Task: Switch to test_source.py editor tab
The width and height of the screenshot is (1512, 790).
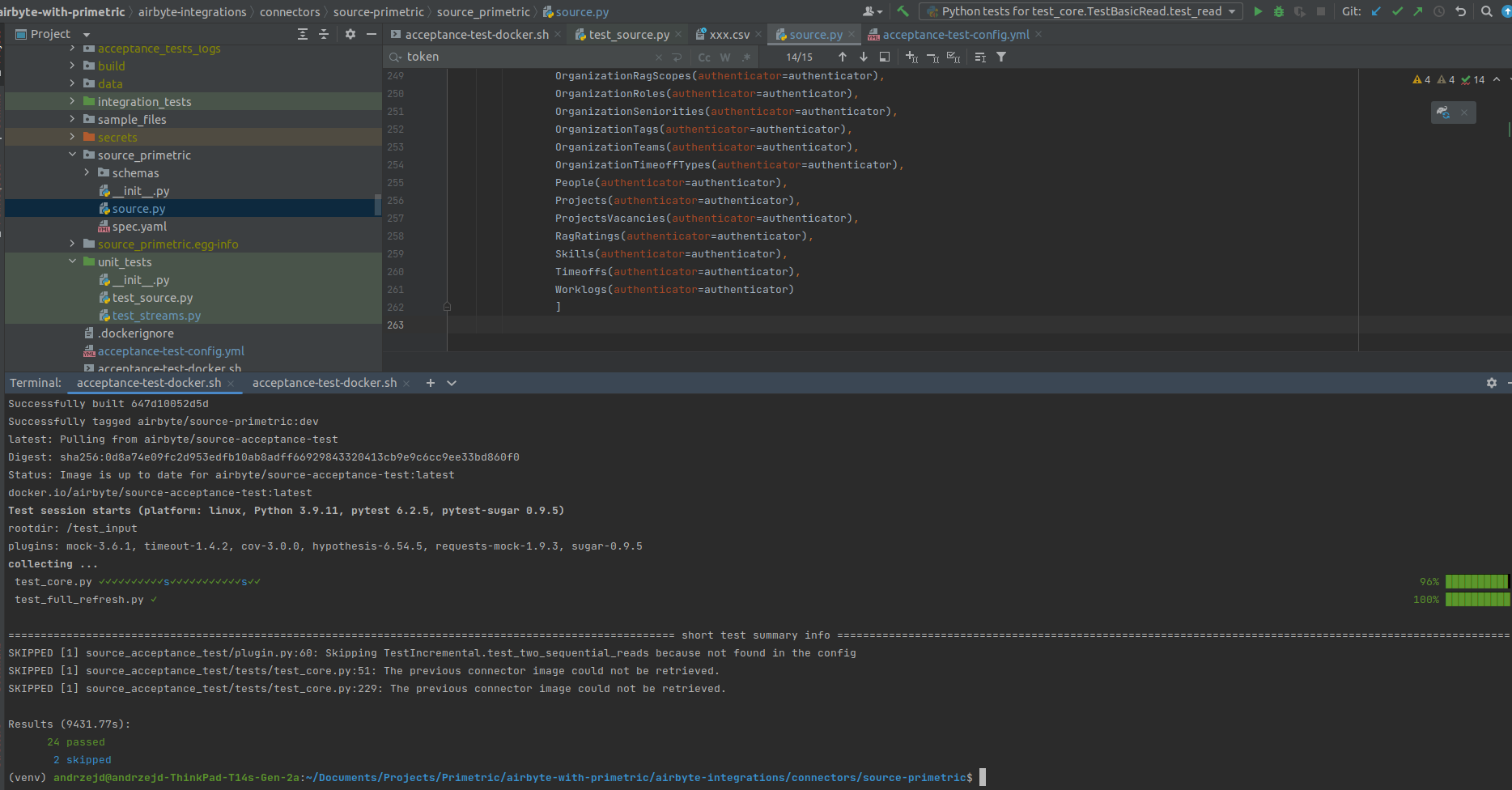Action: [x=629, y=35]
